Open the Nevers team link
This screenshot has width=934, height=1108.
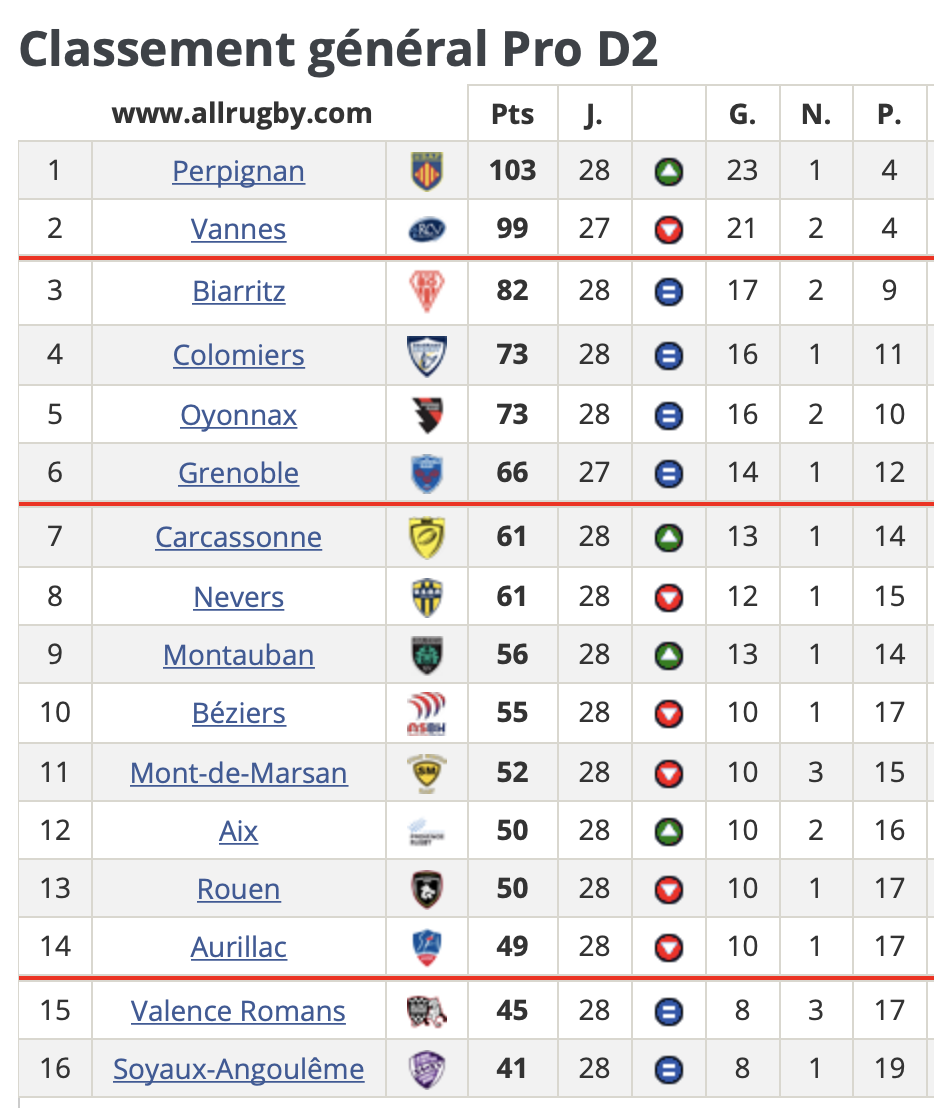point(239,597)
